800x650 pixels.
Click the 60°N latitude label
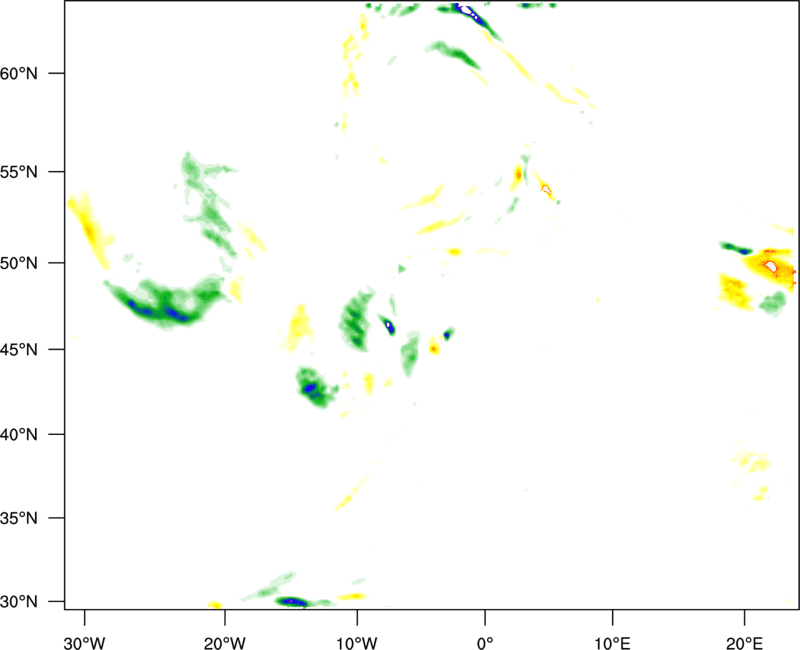19,73
